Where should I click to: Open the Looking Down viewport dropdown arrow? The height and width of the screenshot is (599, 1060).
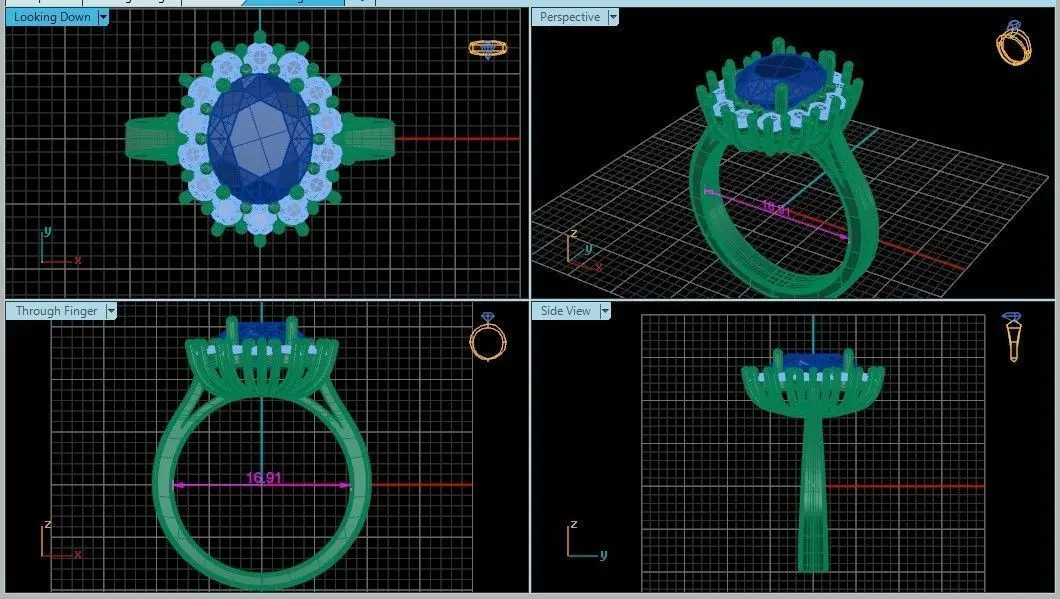pos(103,17)
